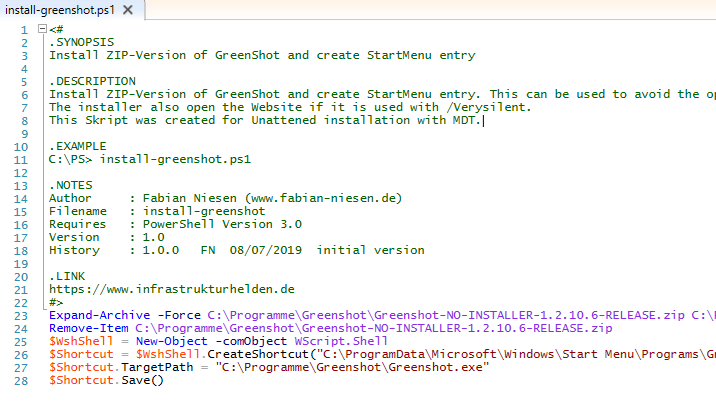Click the .EXAMPLE keyword on line 10

pos(78,146)
